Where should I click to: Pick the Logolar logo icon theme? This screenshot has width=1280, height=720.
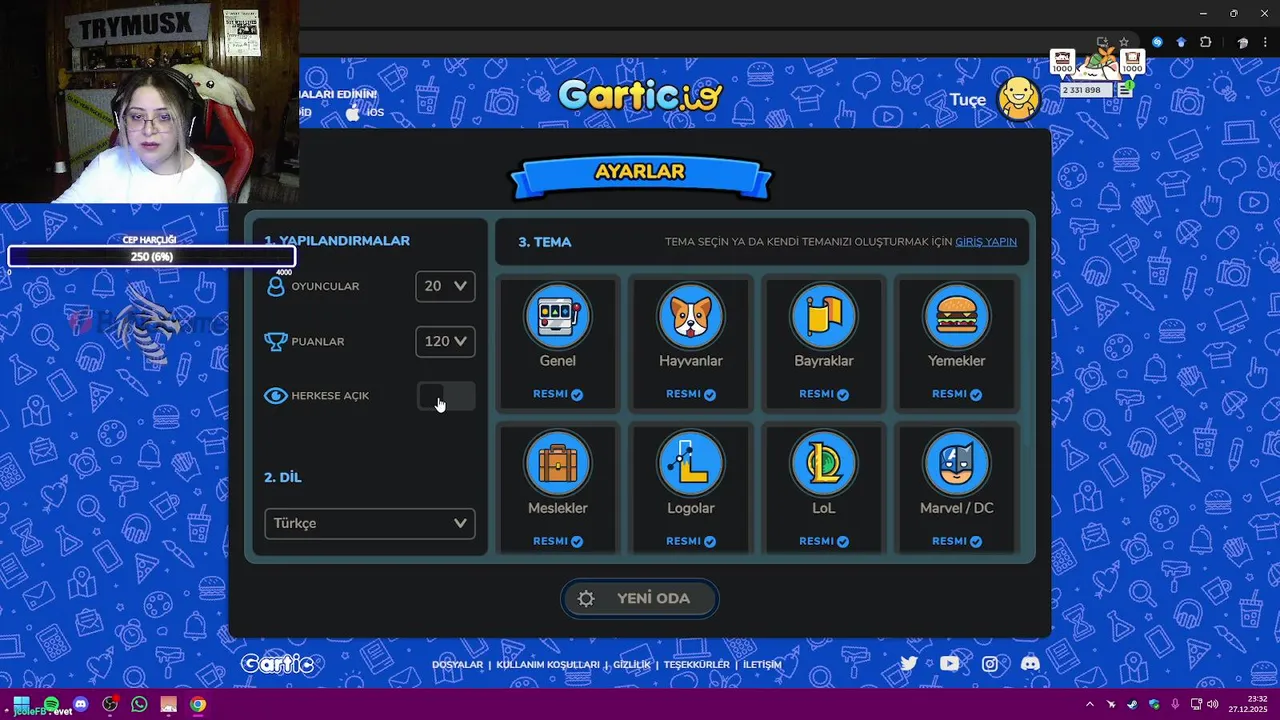pos(690,463)
